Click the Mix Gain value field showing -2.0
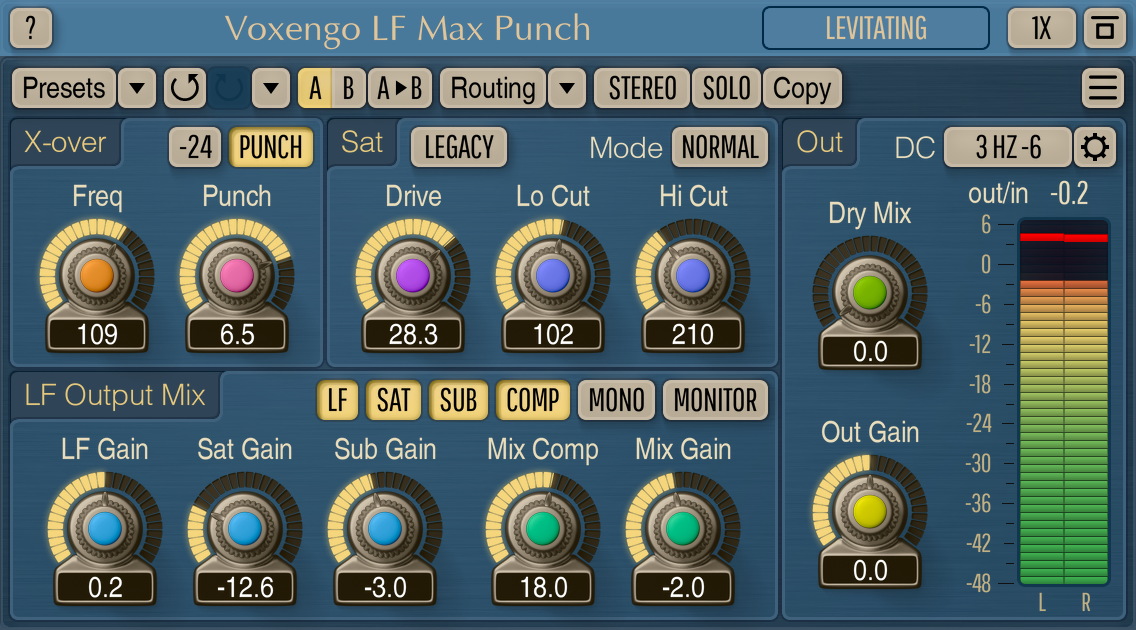This screenshot has width=1136, height=630. [682, 587]
